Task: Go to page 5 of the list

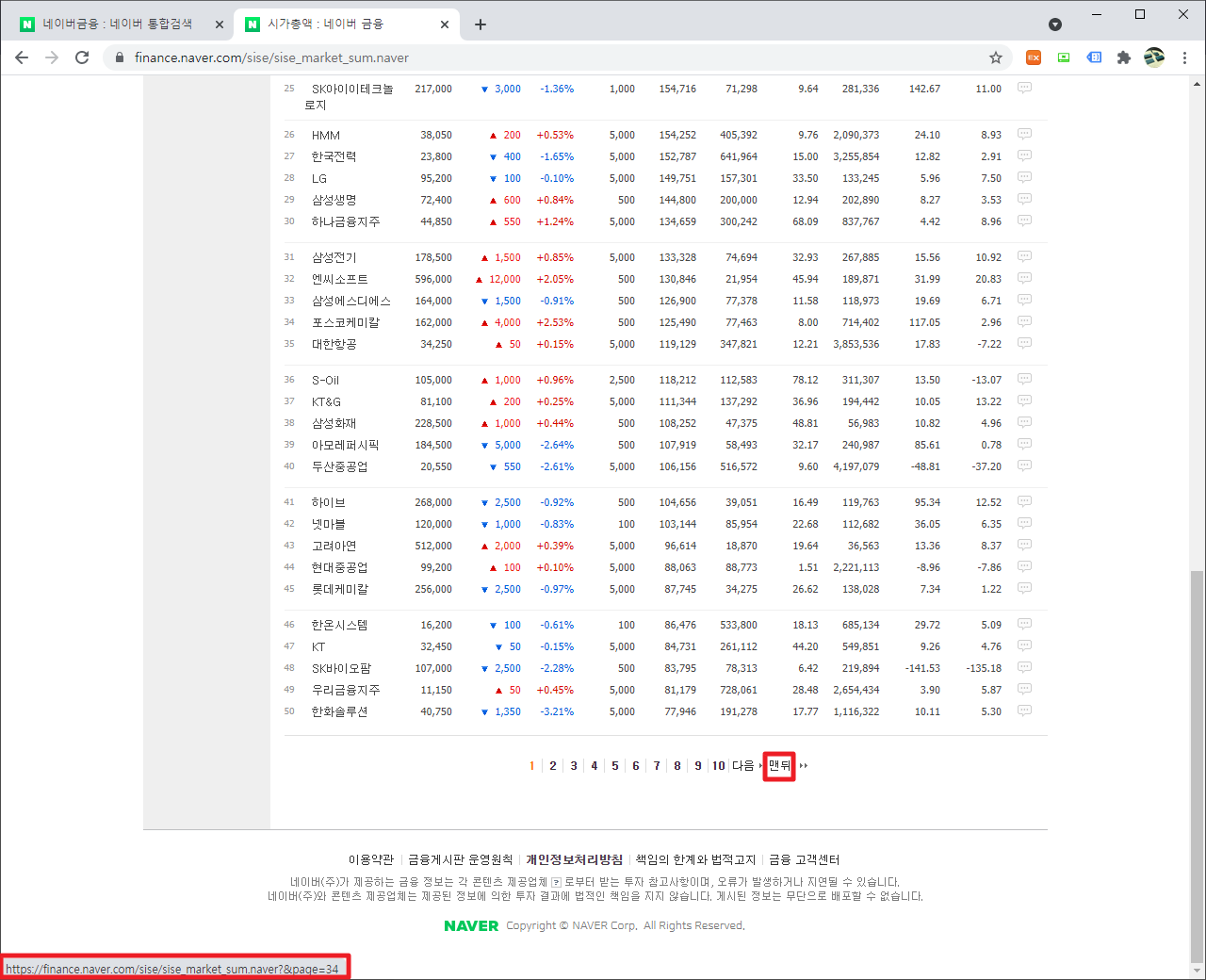Action: click(615, 765)
